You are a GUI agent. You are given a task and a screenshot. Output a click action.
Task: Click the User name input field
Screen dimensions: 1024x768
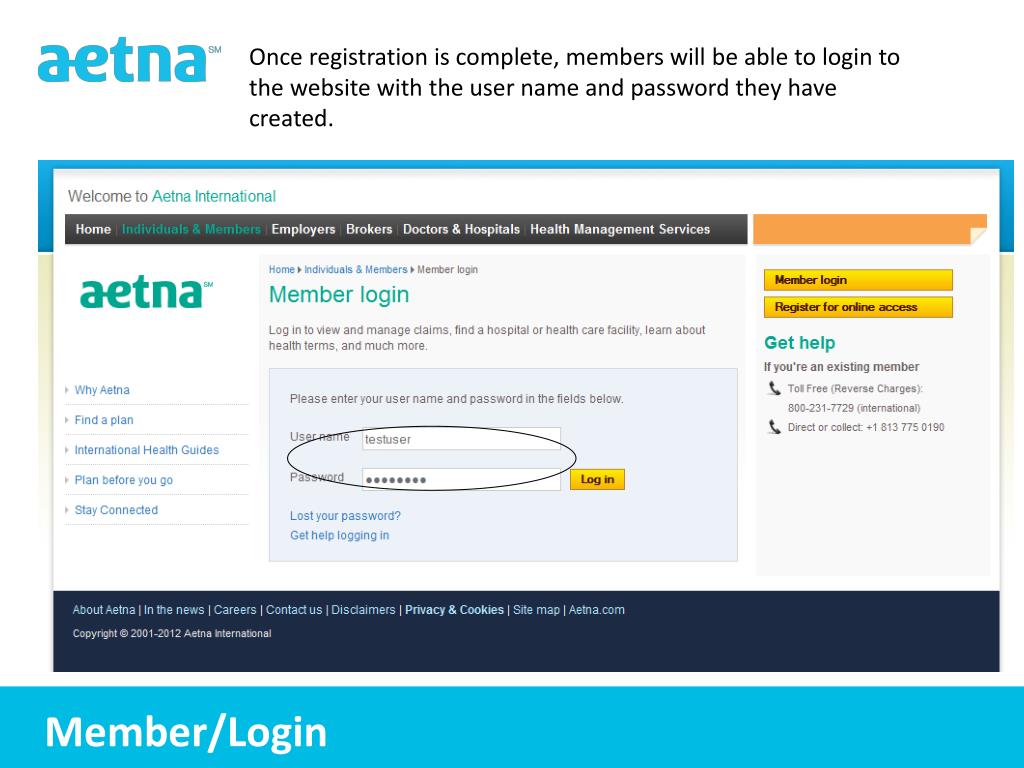(x=461, y=439)
